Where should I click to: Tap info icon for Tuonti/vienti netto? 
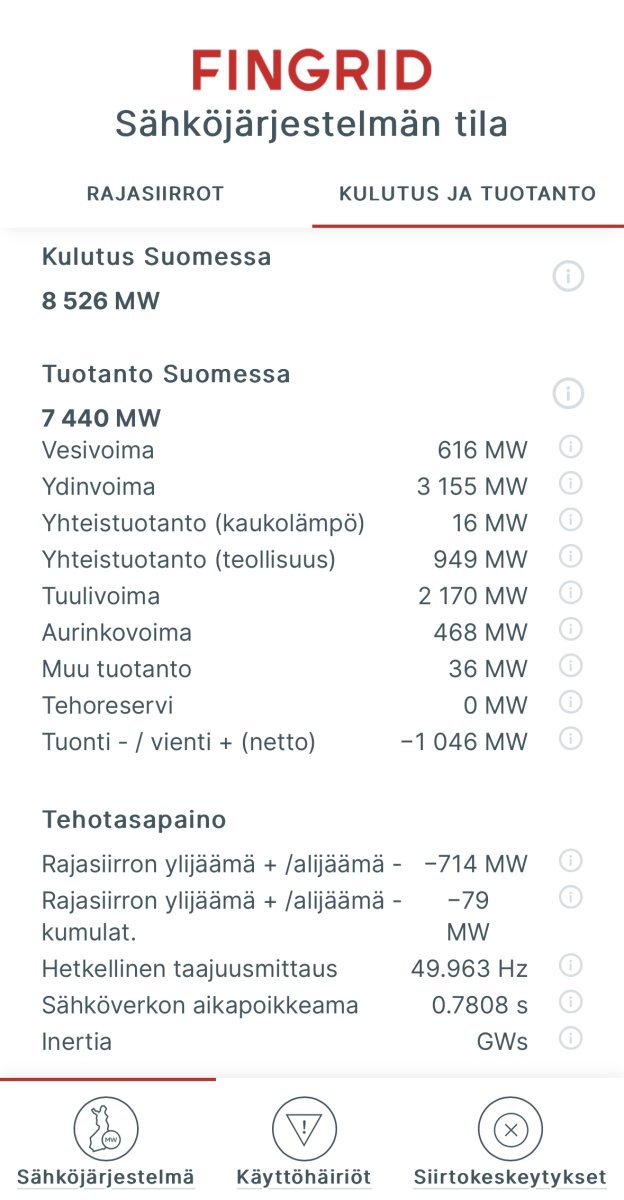pos(570,739)
